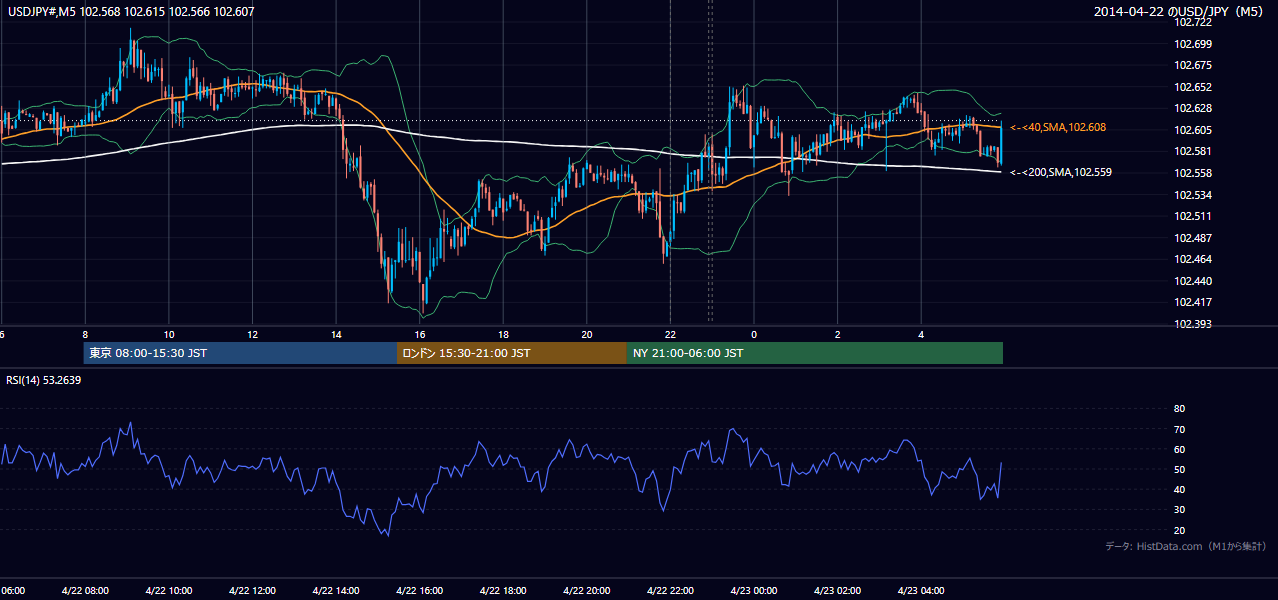Click hour tick 18 under price chart
This screenshot has height=600, width=1278.
[503, 334]
